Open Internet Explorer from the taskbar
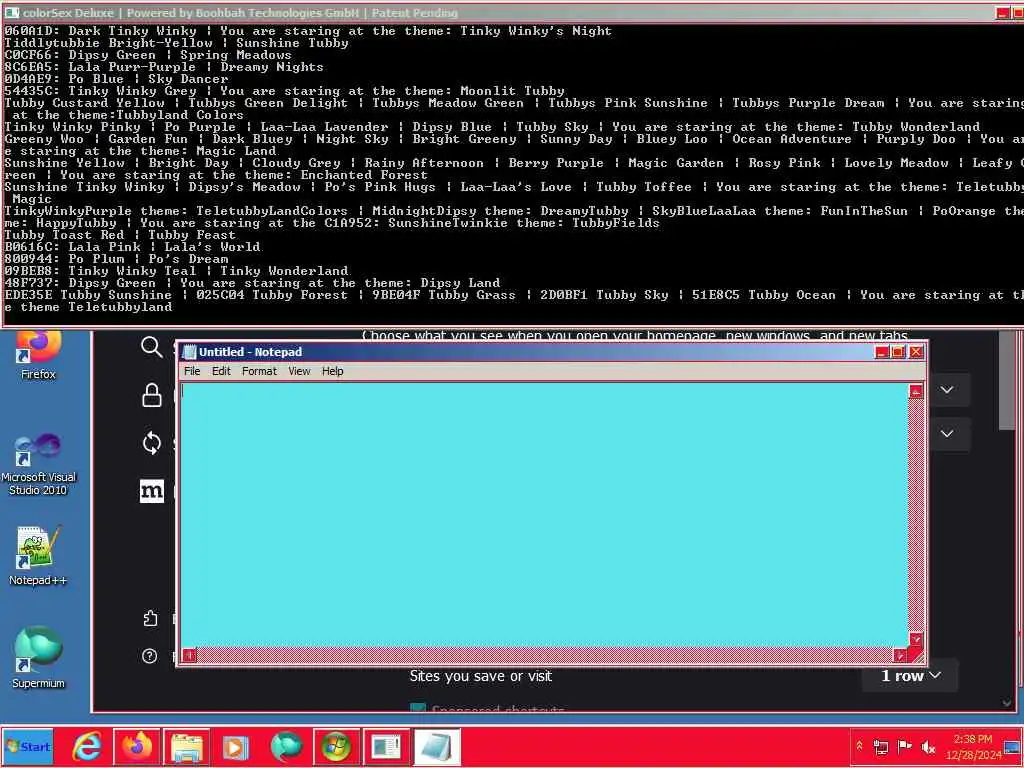This screenshot has height=768, width=1024. point(88,746)
